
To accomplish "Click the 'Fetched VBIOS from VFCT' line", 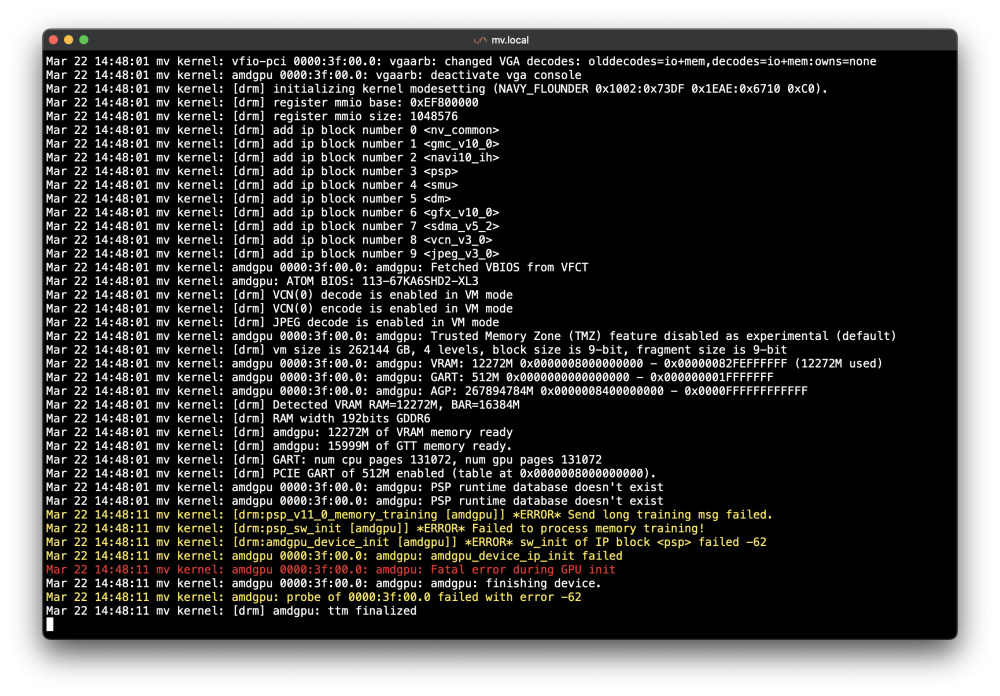I will click(x=317, y=267).
